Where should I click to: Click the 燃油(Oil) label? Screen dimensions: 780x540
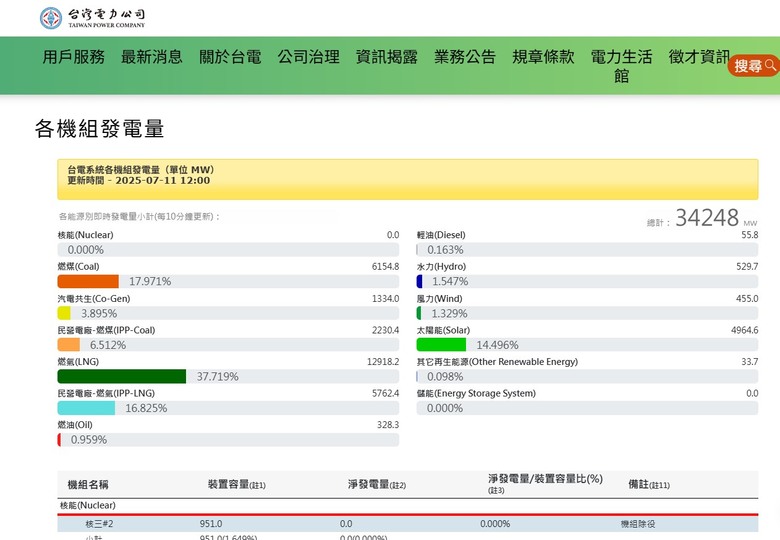[x=75, y=425]
